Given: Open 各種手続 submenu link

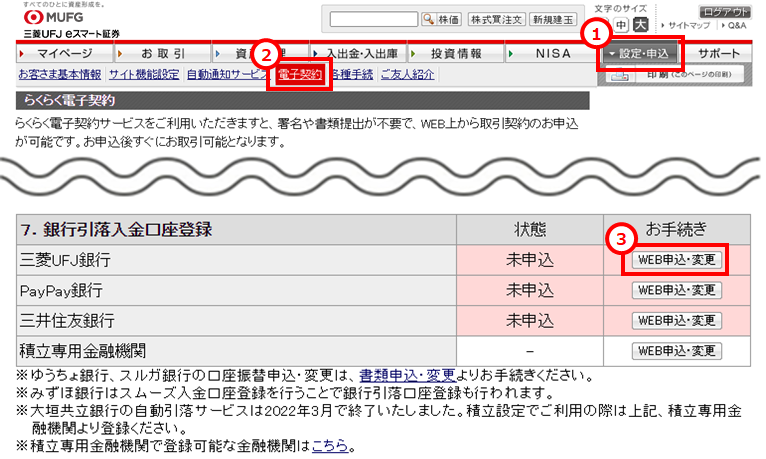Looking at the screenshot, I should [x=353, y=74].
